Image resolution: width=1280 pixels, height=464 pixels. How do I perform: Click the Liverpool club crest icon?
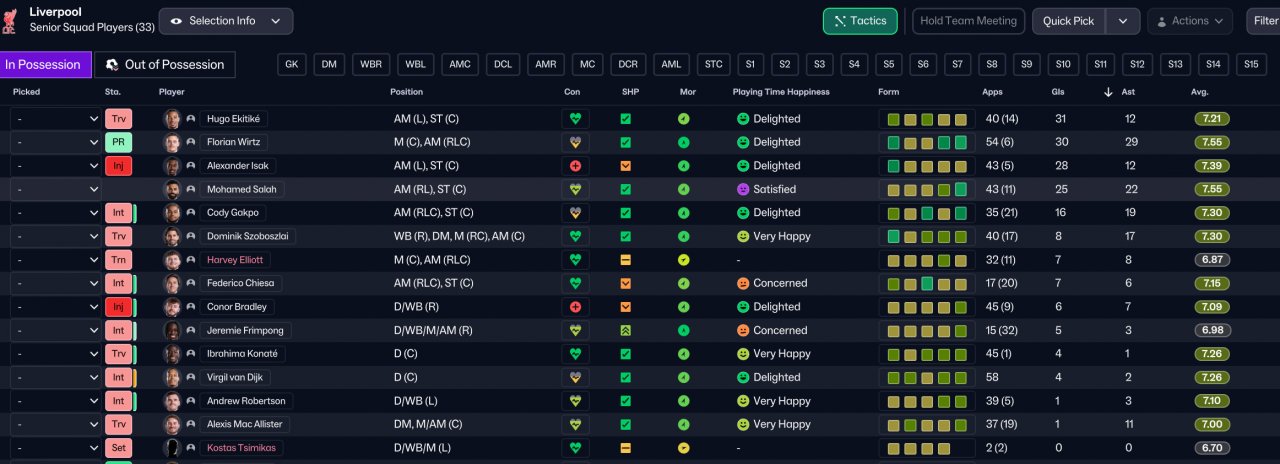(x=11, y=20)
